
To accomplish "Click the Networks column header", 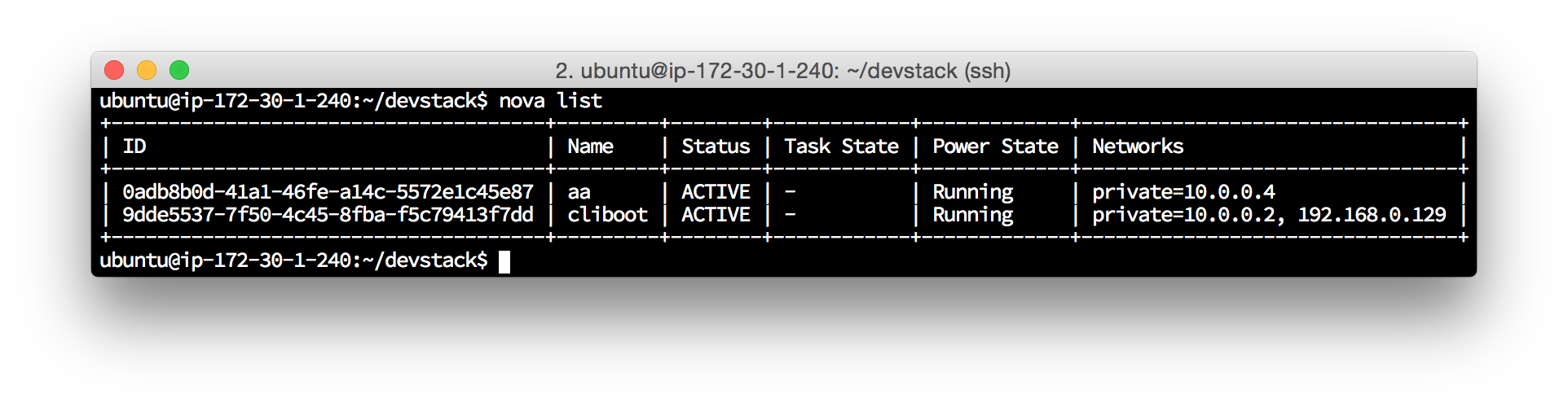I will tap(1138, 147).
